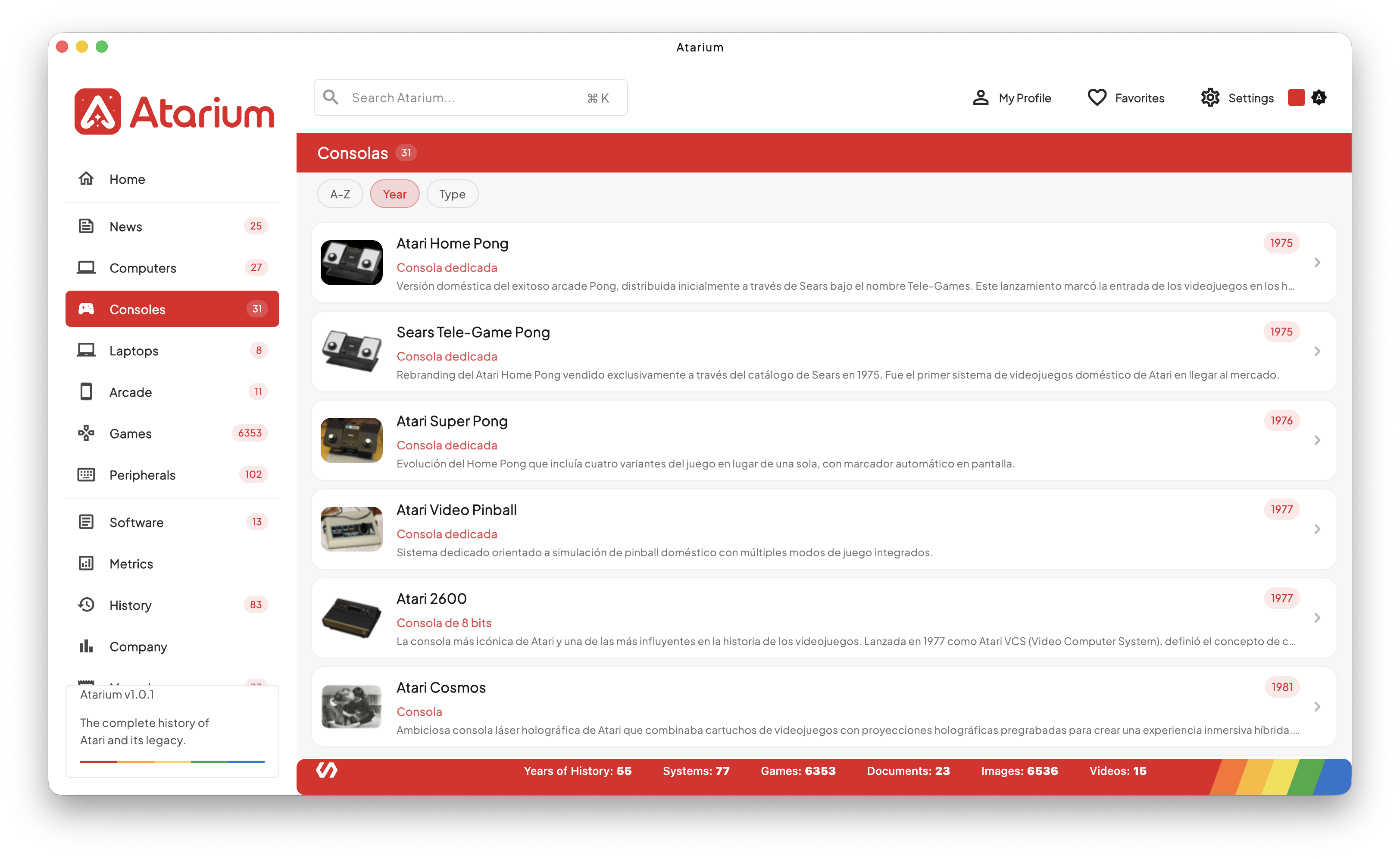Open the History section

click(172, 605)
